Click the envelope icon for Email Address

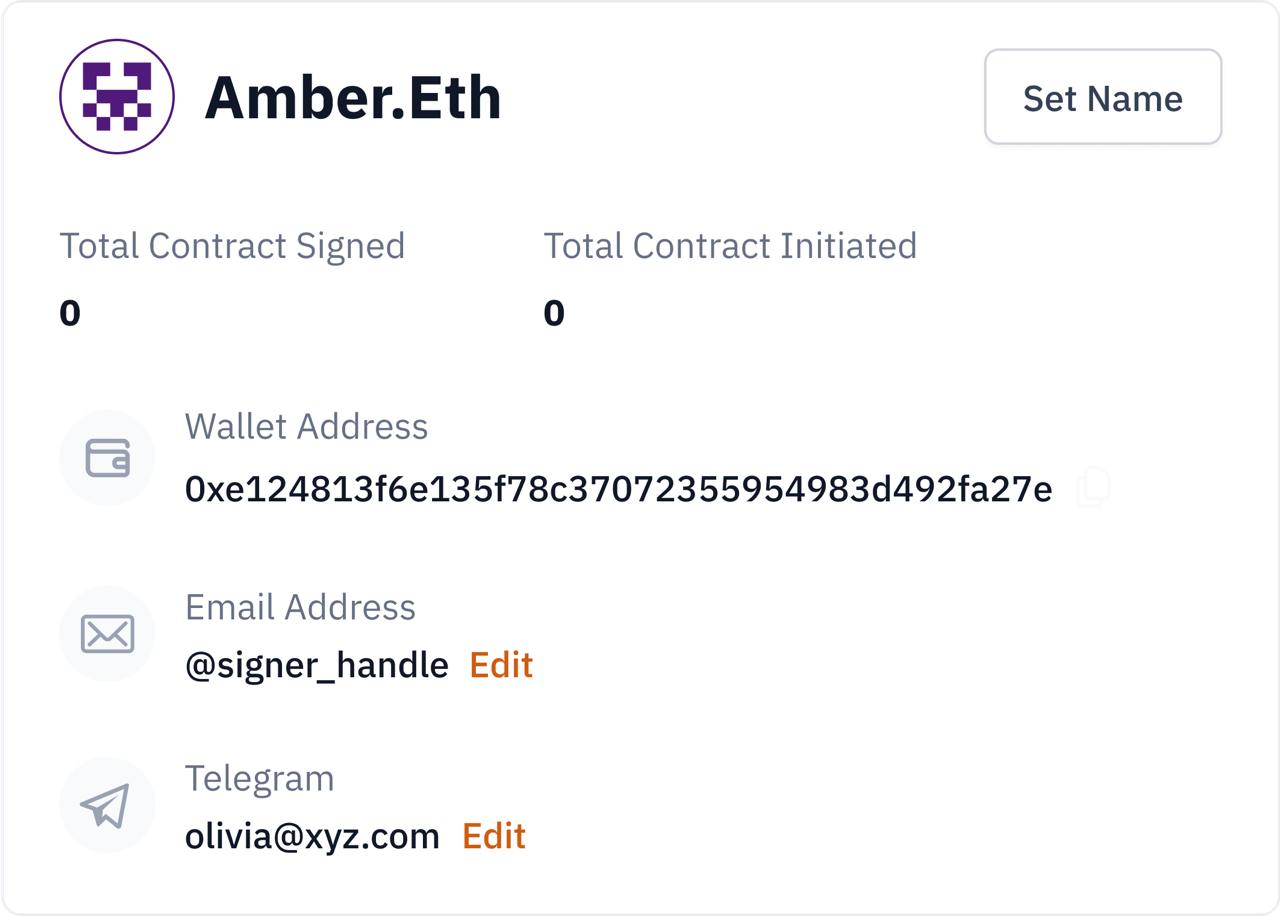tap(107, 634)
